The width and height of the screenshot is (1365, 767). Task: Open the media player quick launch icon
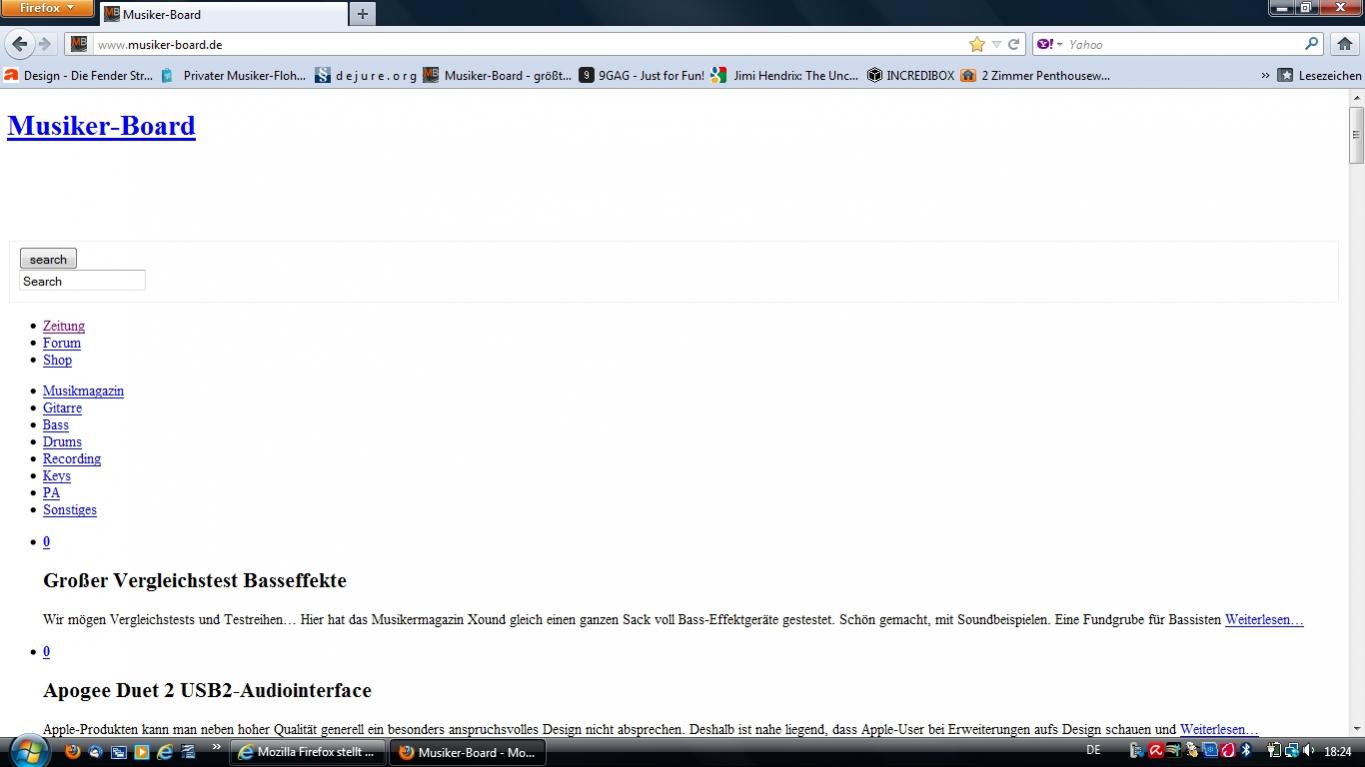coord(141,752)
